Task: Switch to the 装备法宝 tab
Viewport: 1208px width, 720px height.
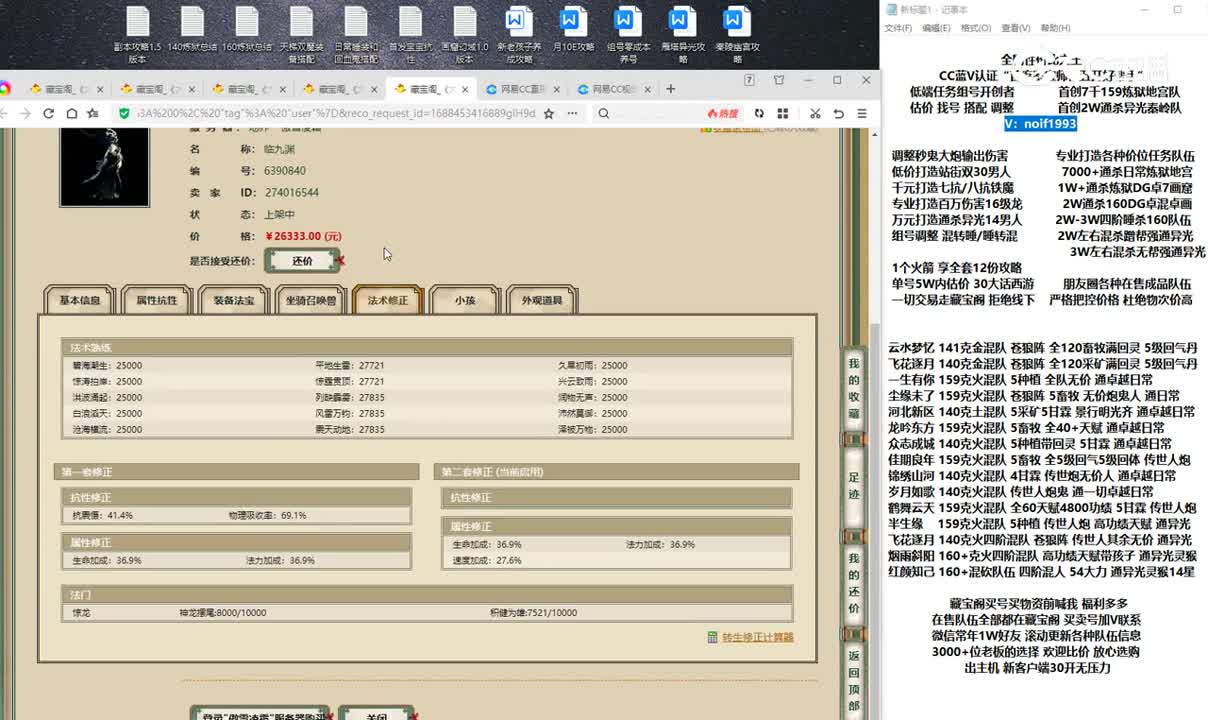Action: [234, 300]
